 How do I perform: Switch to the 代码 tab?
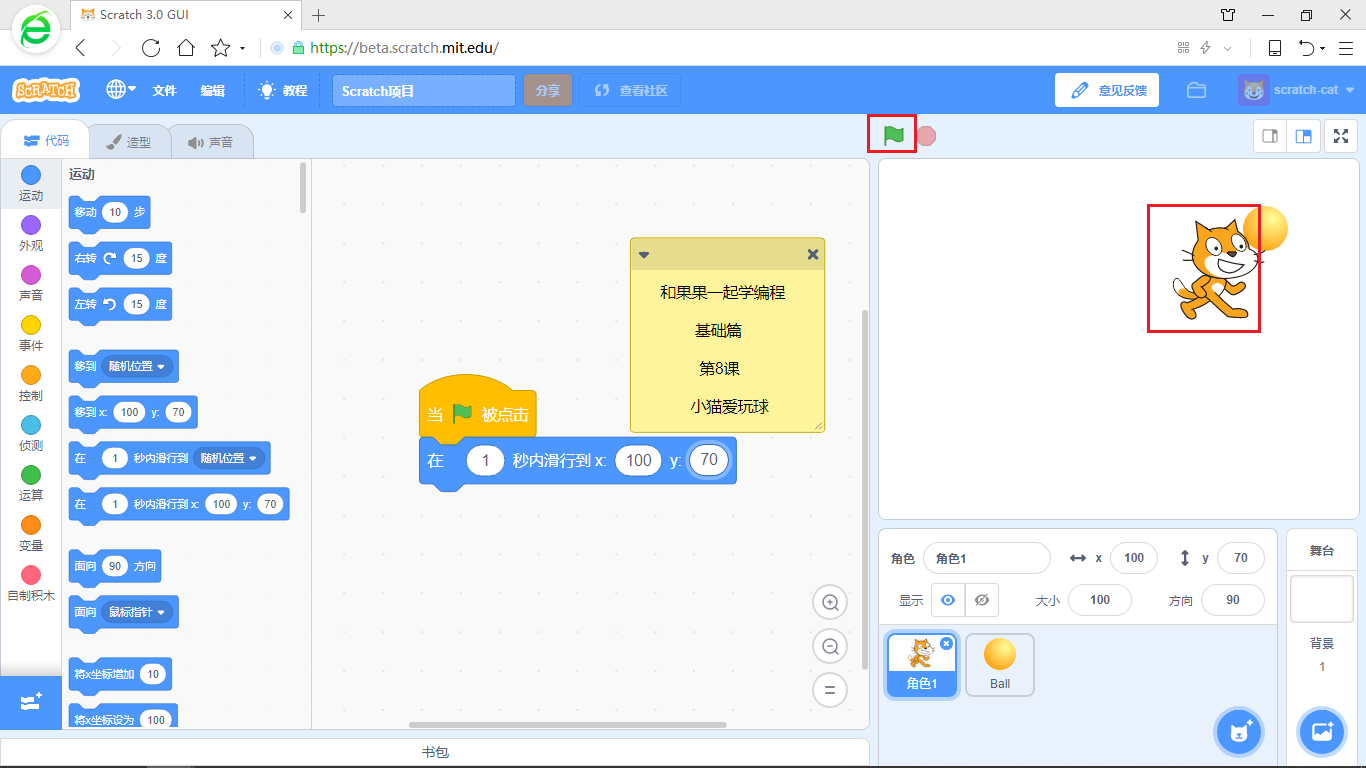coord(46,141)
